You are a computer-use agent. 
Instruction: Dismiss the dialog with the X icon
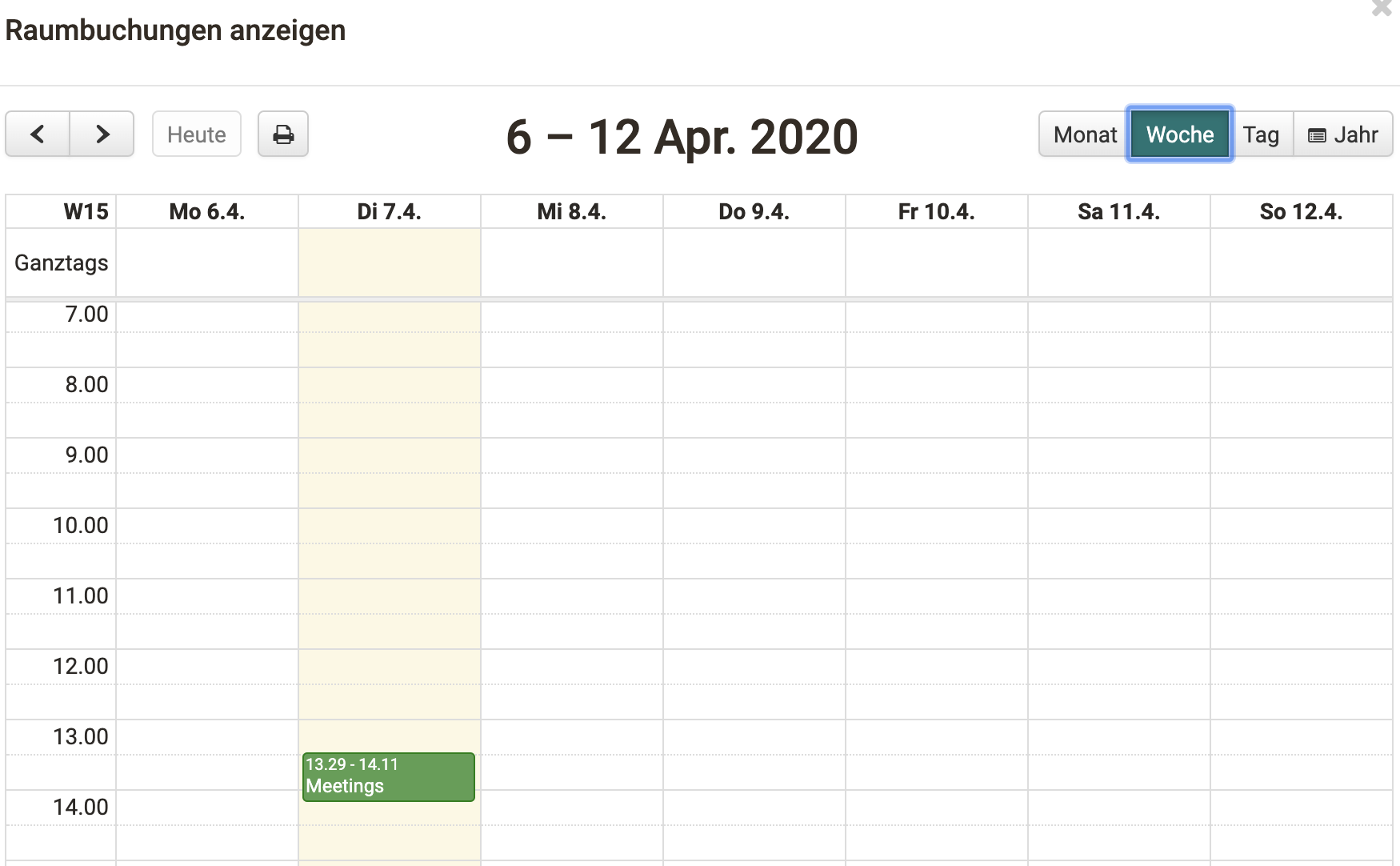coord(1381,8)
